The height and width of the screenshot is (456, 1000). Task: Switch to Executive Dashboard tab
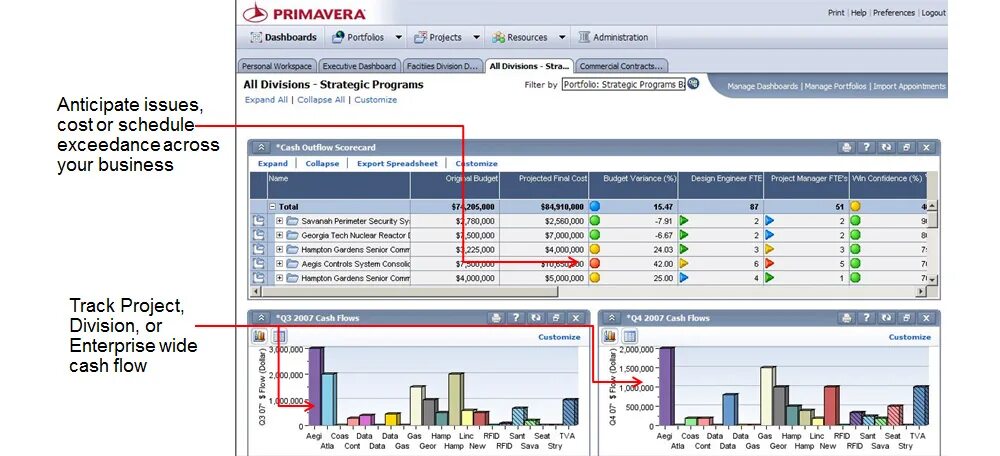pos(360,66)
